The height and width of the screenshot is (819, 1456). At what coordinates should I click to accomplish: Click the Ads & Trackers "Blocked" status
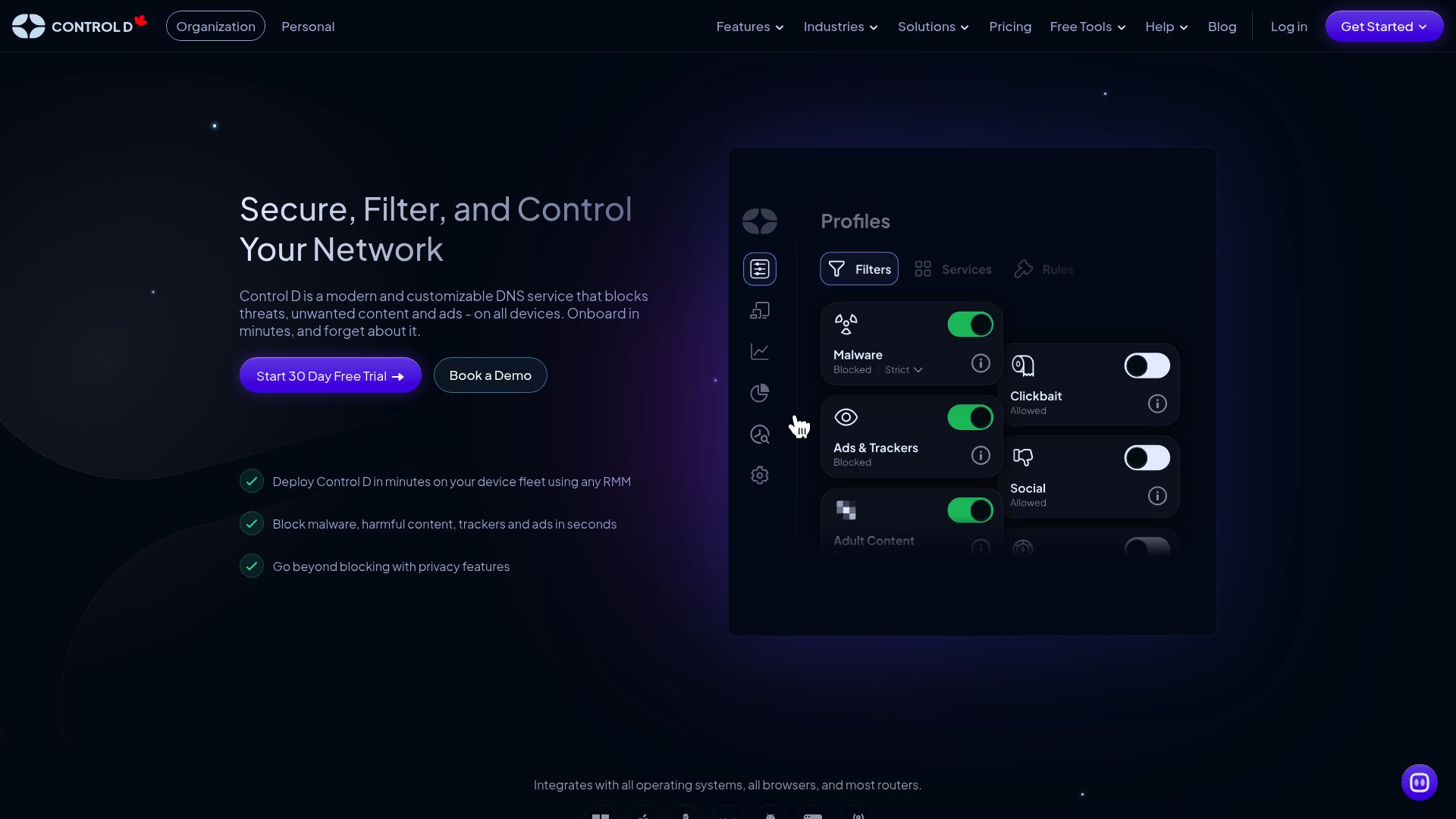tap(852, 463)
